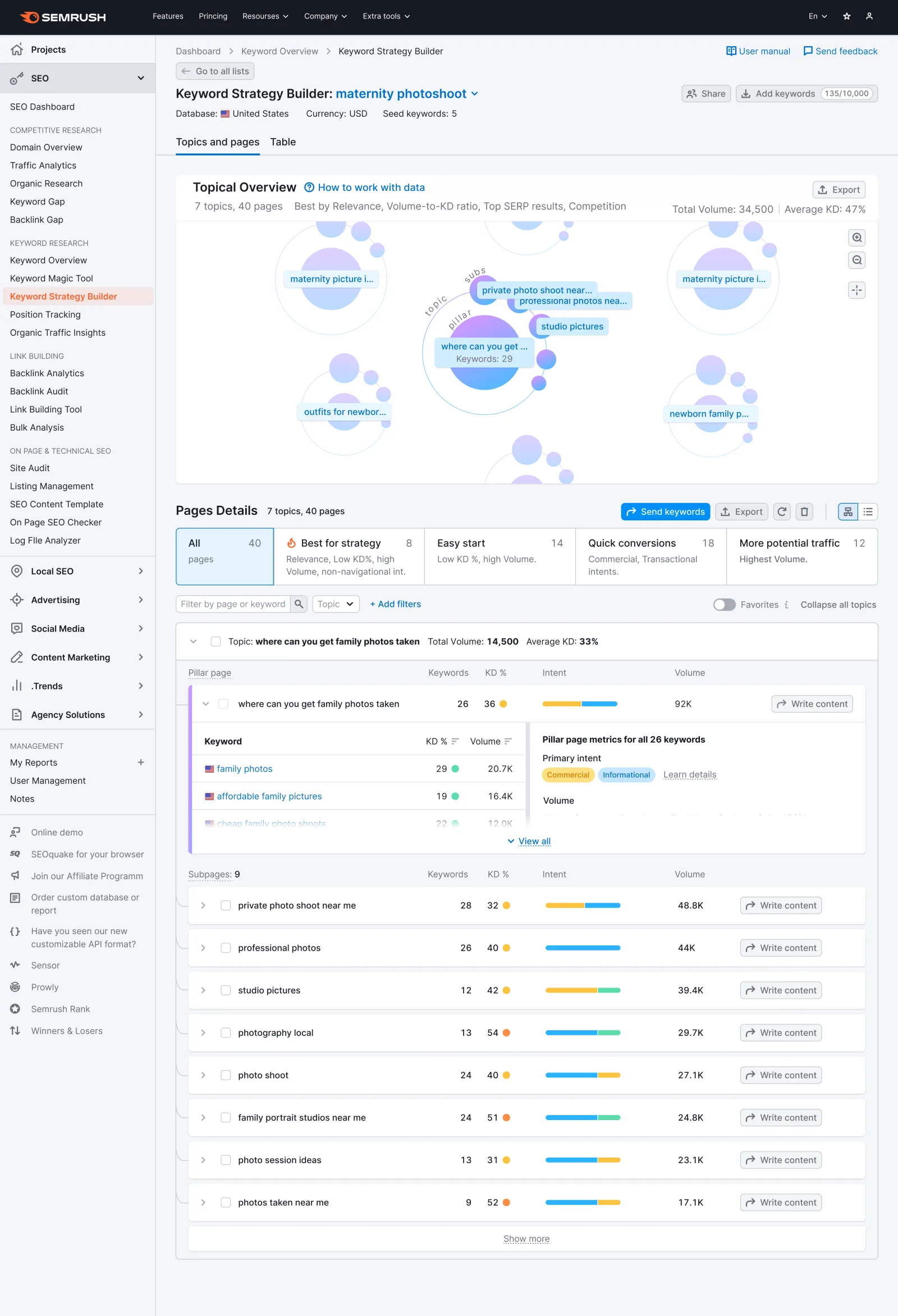
Task: Zoom in on the topic map
Action: coord(856,238)
